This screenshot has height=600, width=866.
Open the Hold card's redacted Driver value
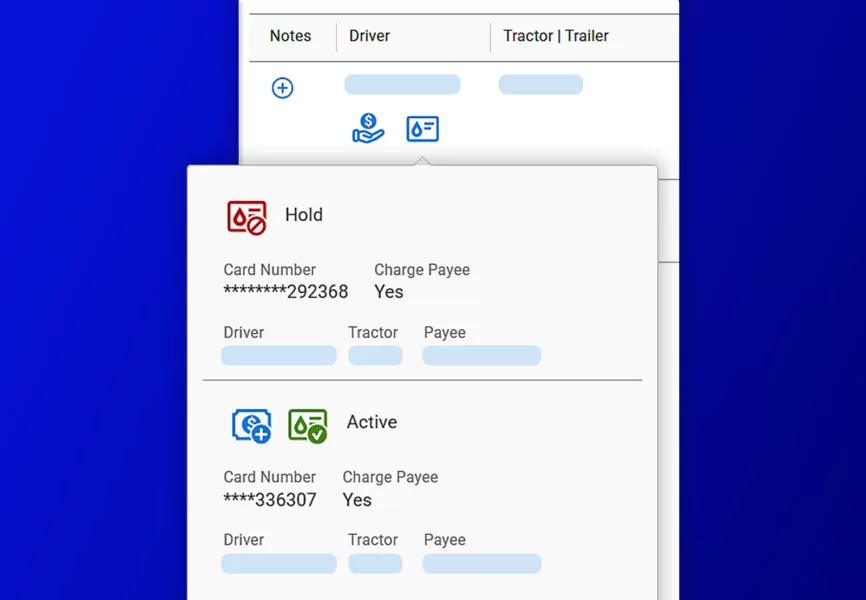(x=279, y=355)
